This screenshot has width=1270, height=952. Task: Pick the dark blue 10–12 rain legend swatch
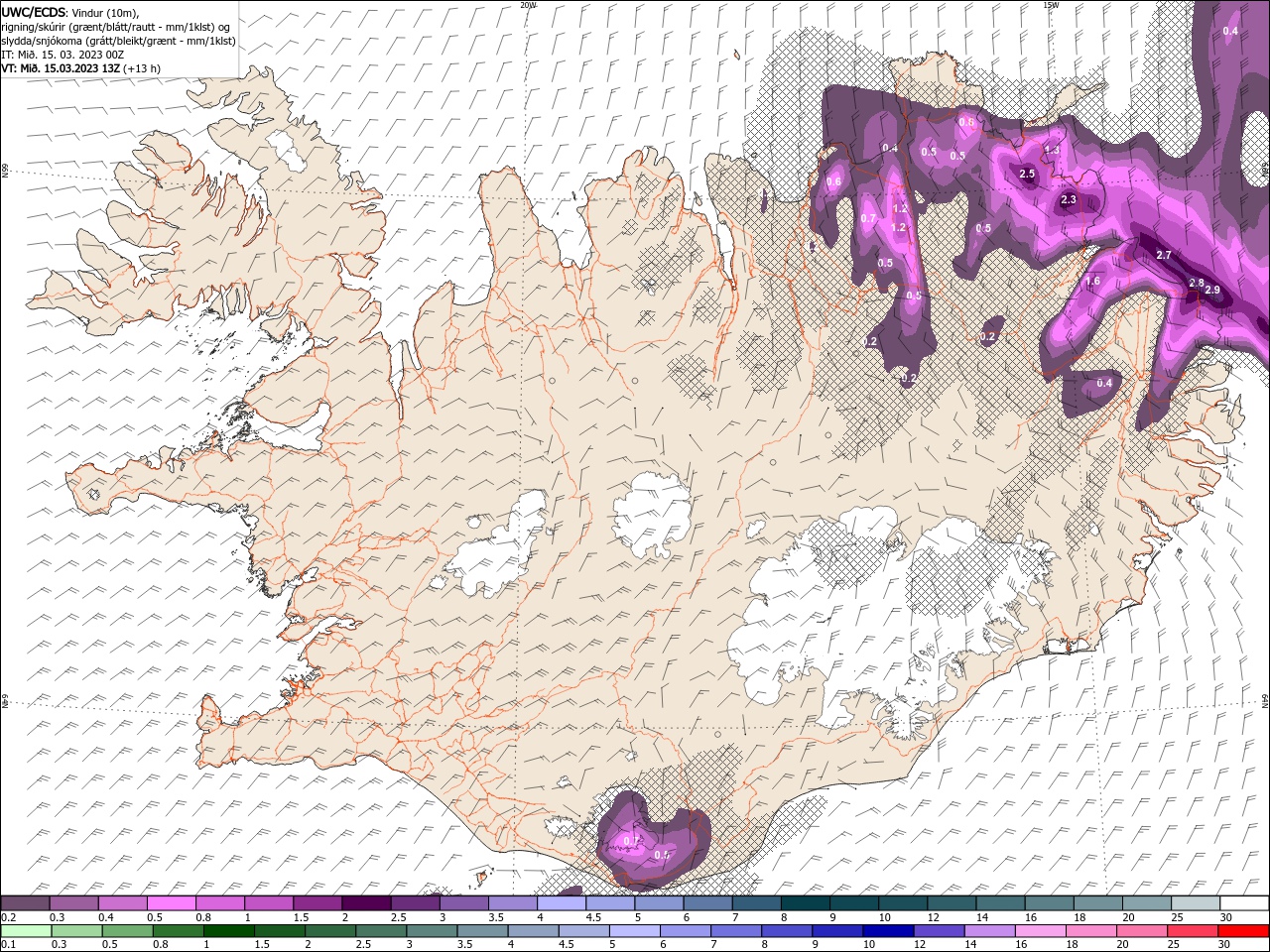tap(887, 930)
